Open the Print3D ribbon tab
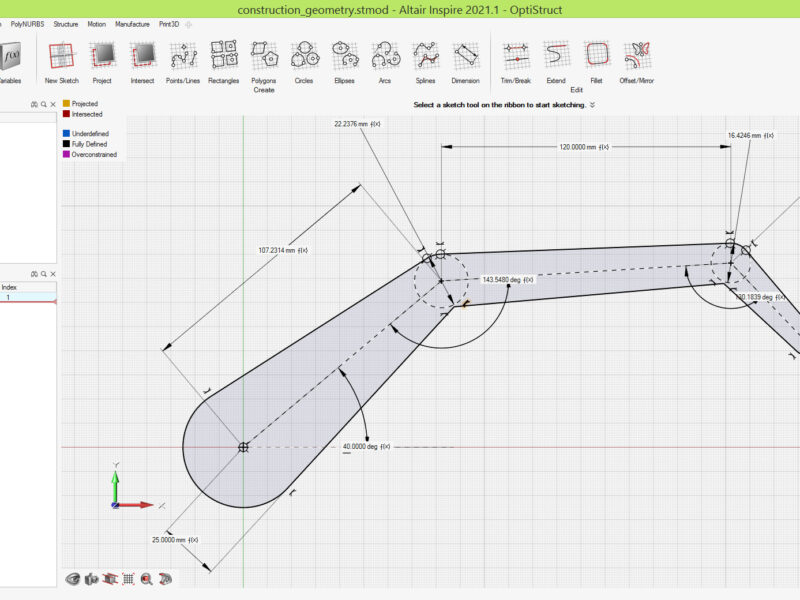Viewport: 800px width, 600px height. click(x=169, y=24)
